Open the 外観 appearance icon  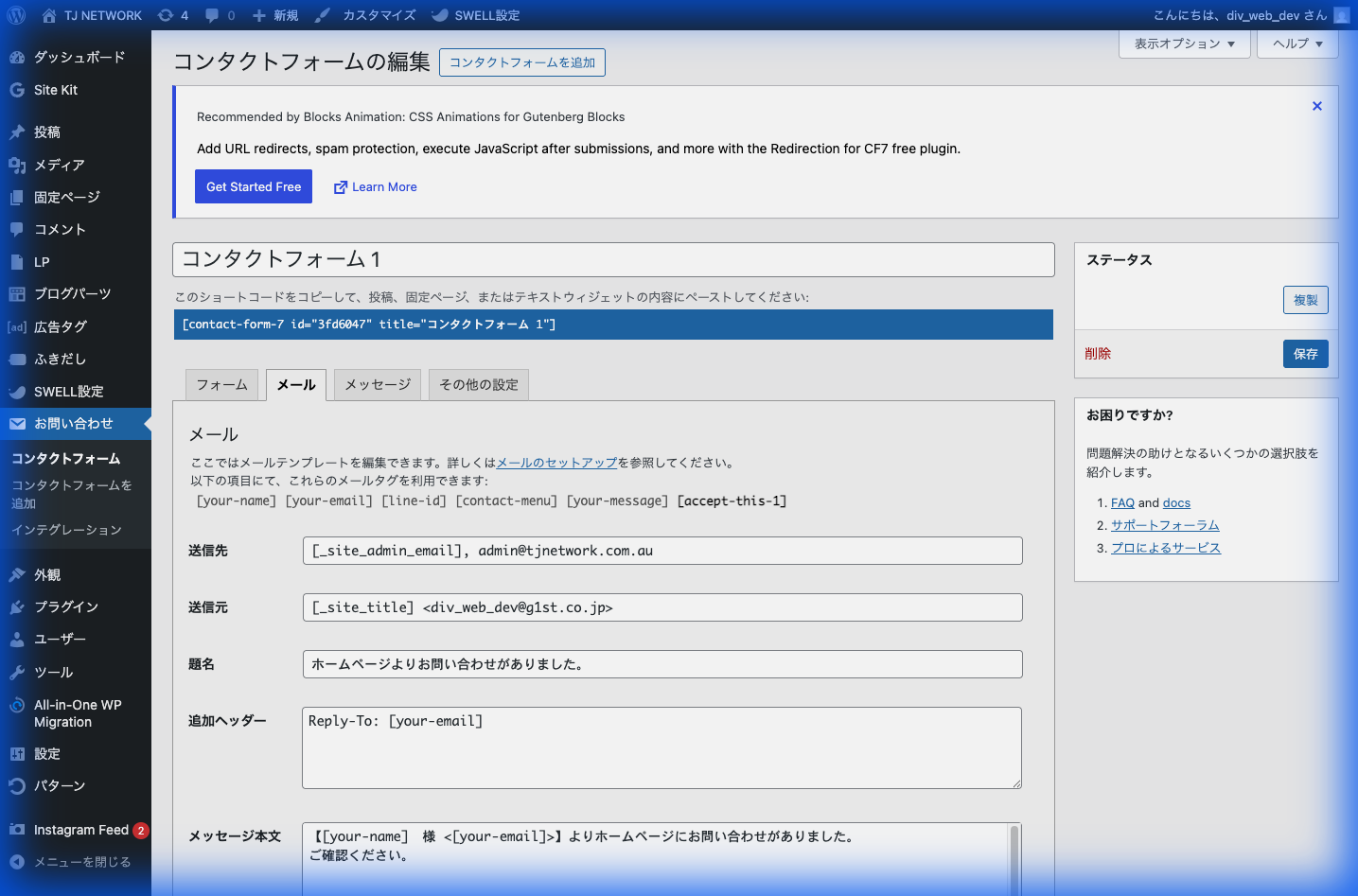[16, 573]
